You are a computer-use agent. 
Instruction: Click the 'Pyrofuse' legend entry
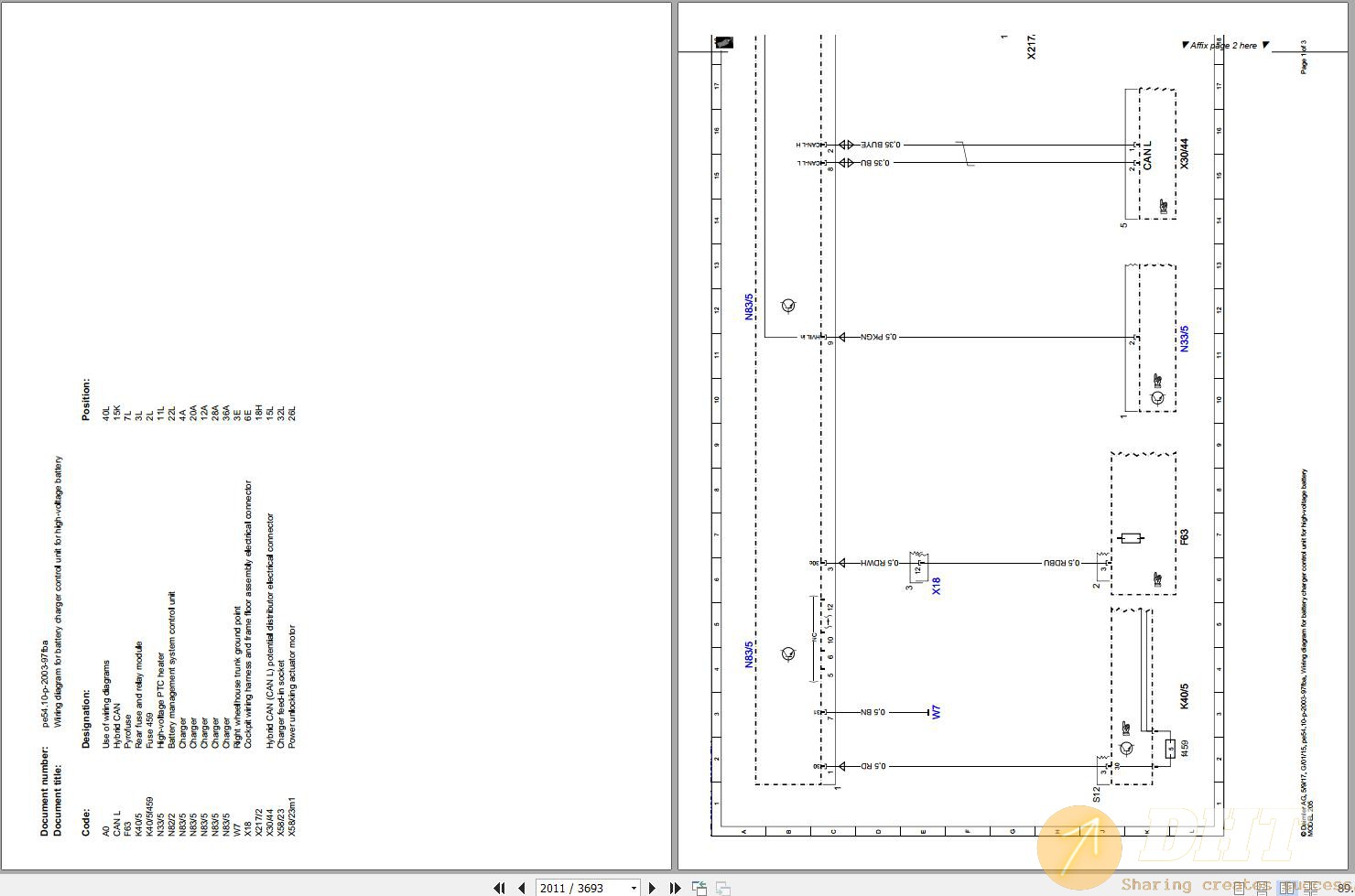click(x=127, y=733)
